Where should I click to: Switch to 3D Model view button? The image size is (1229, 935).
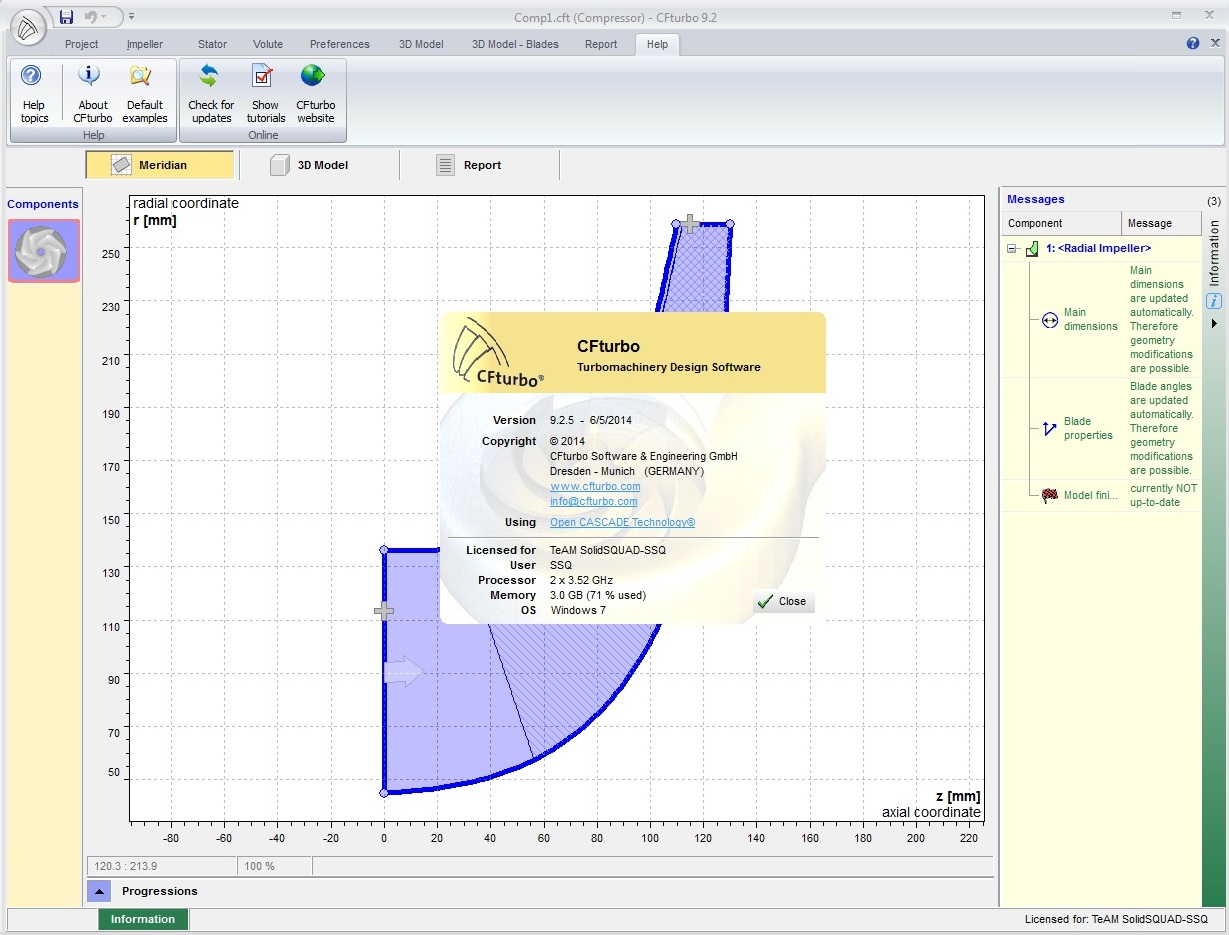319,165
